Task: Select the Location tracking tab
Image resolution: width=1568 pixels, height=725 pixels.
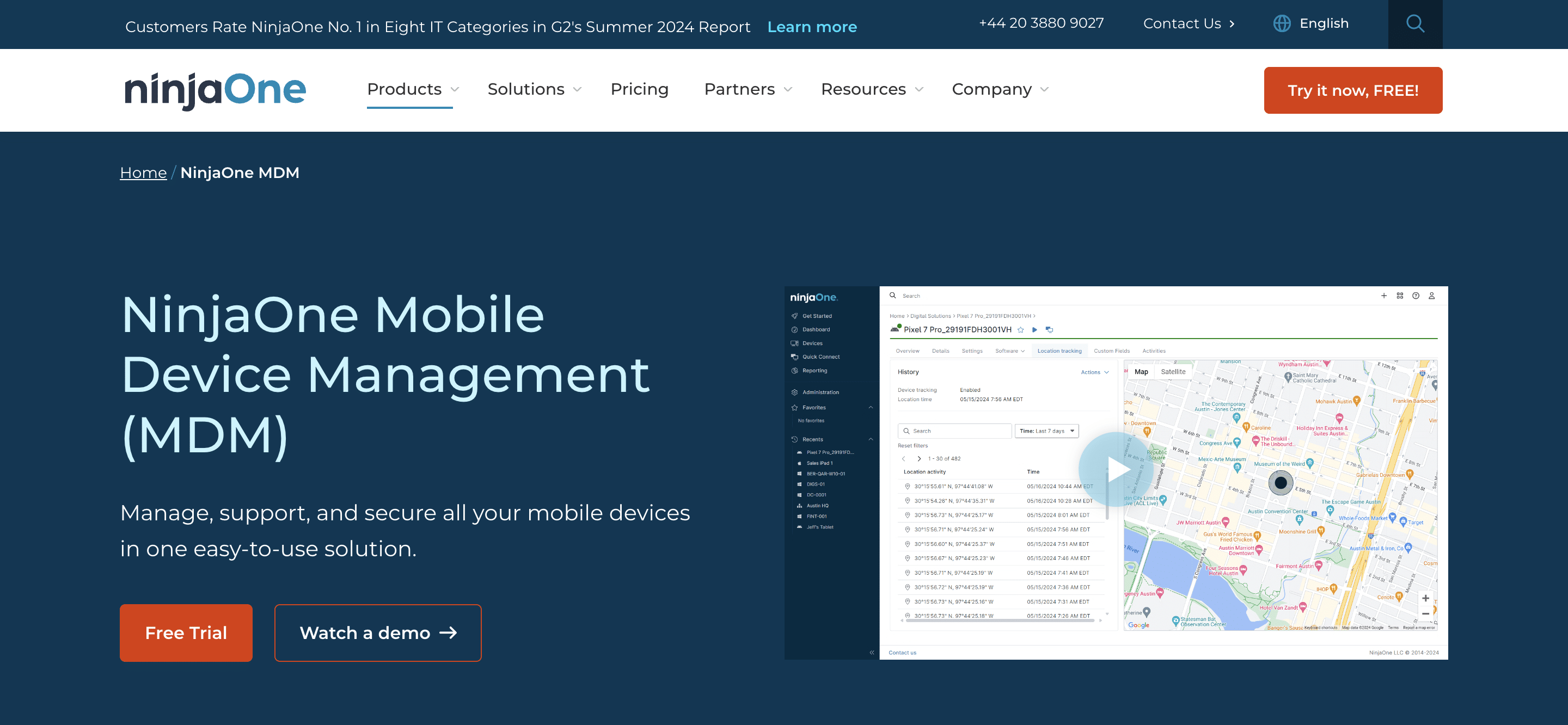Action: tap(1059, 351)
